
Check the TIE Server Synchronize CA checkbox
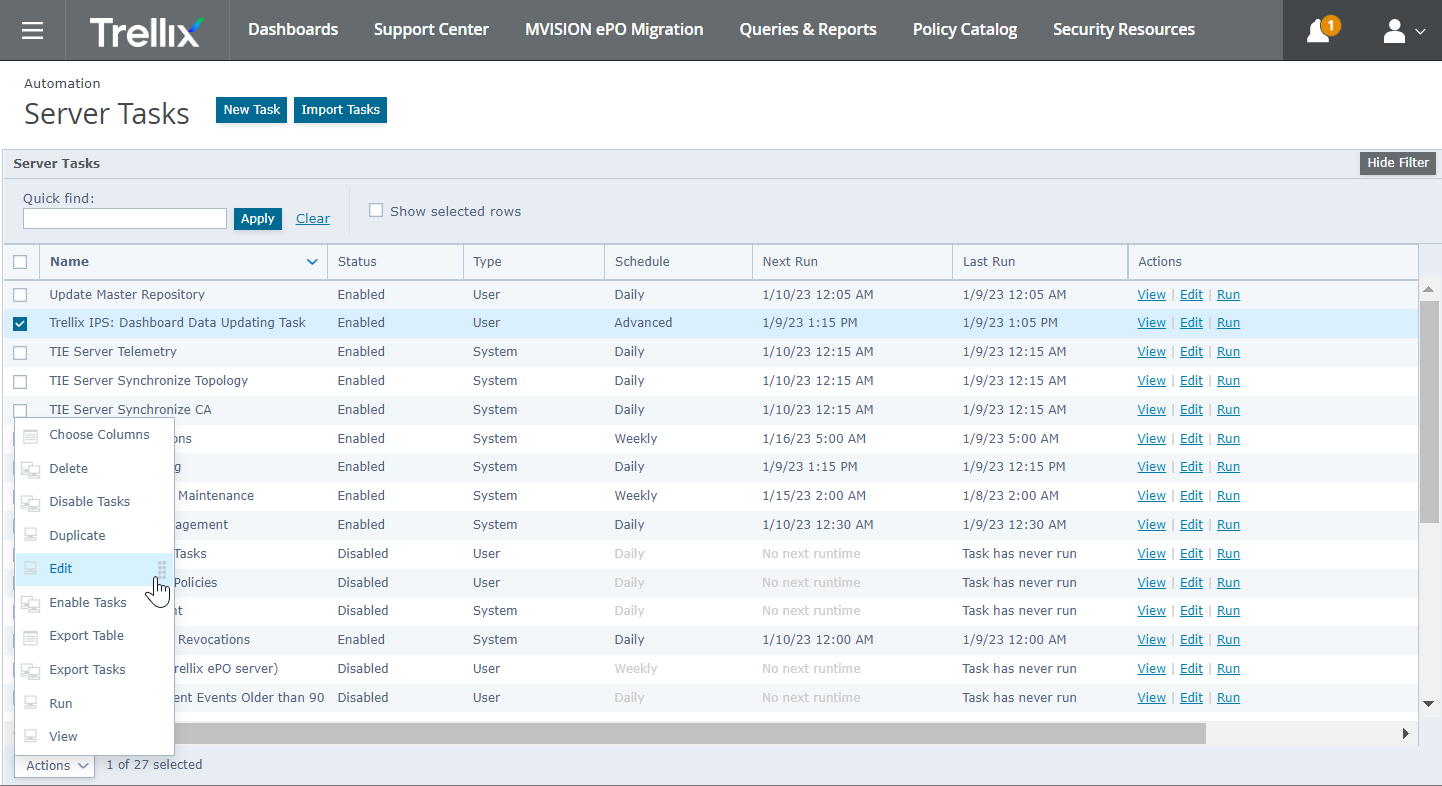[x=20, y=410]
